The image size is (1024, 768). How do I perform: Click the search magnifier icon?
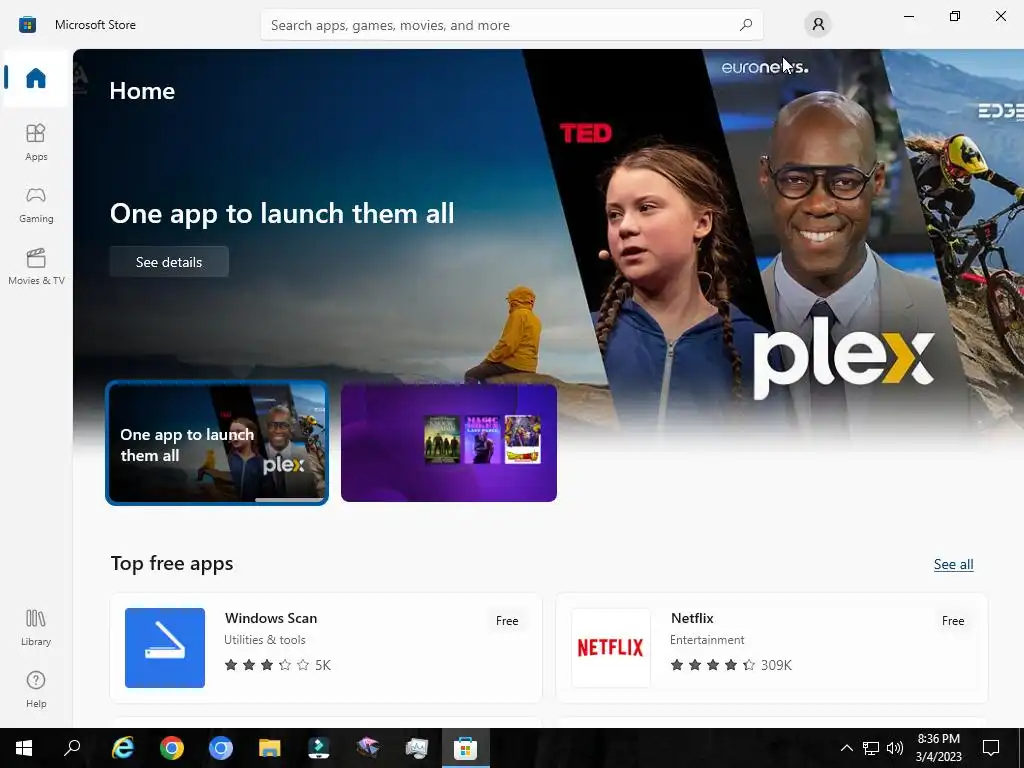[x=746, y=25]
